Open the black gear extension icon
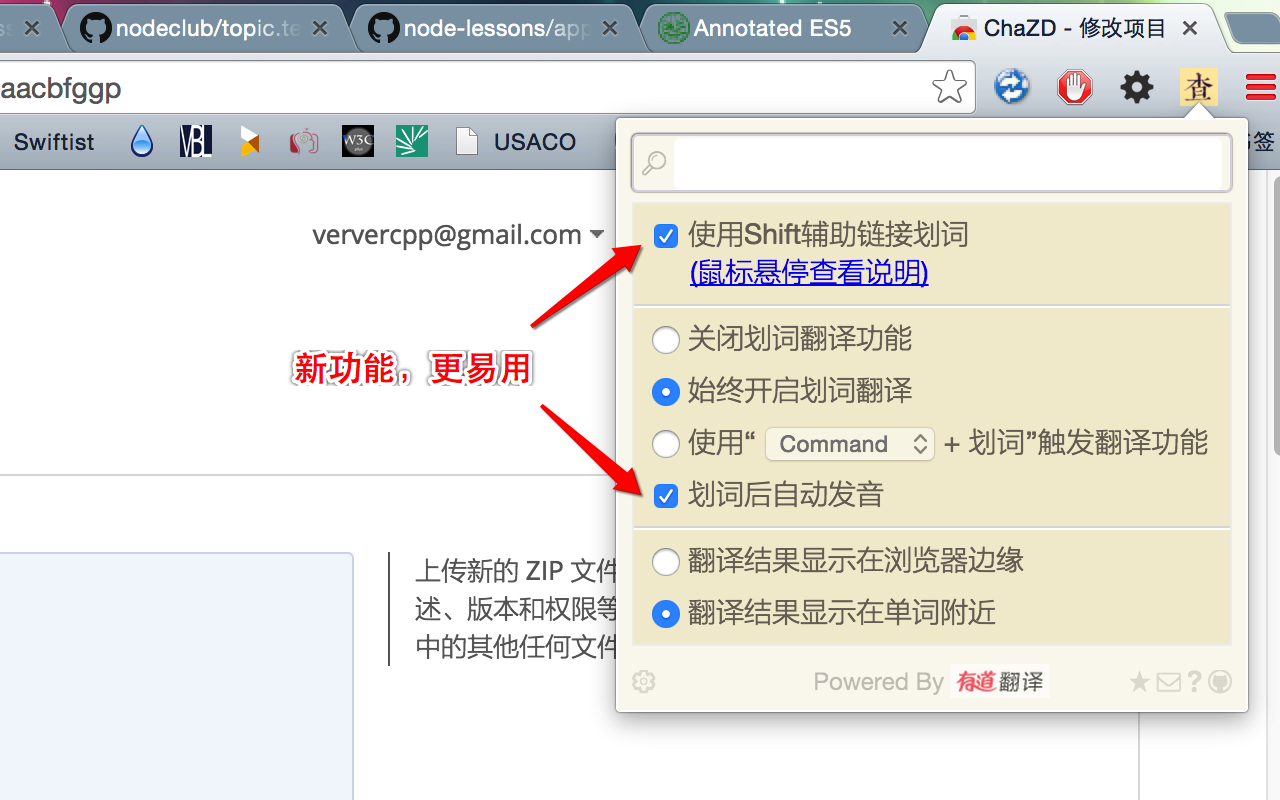Viewport: 1280px width, 800px height. point(1137,88)
